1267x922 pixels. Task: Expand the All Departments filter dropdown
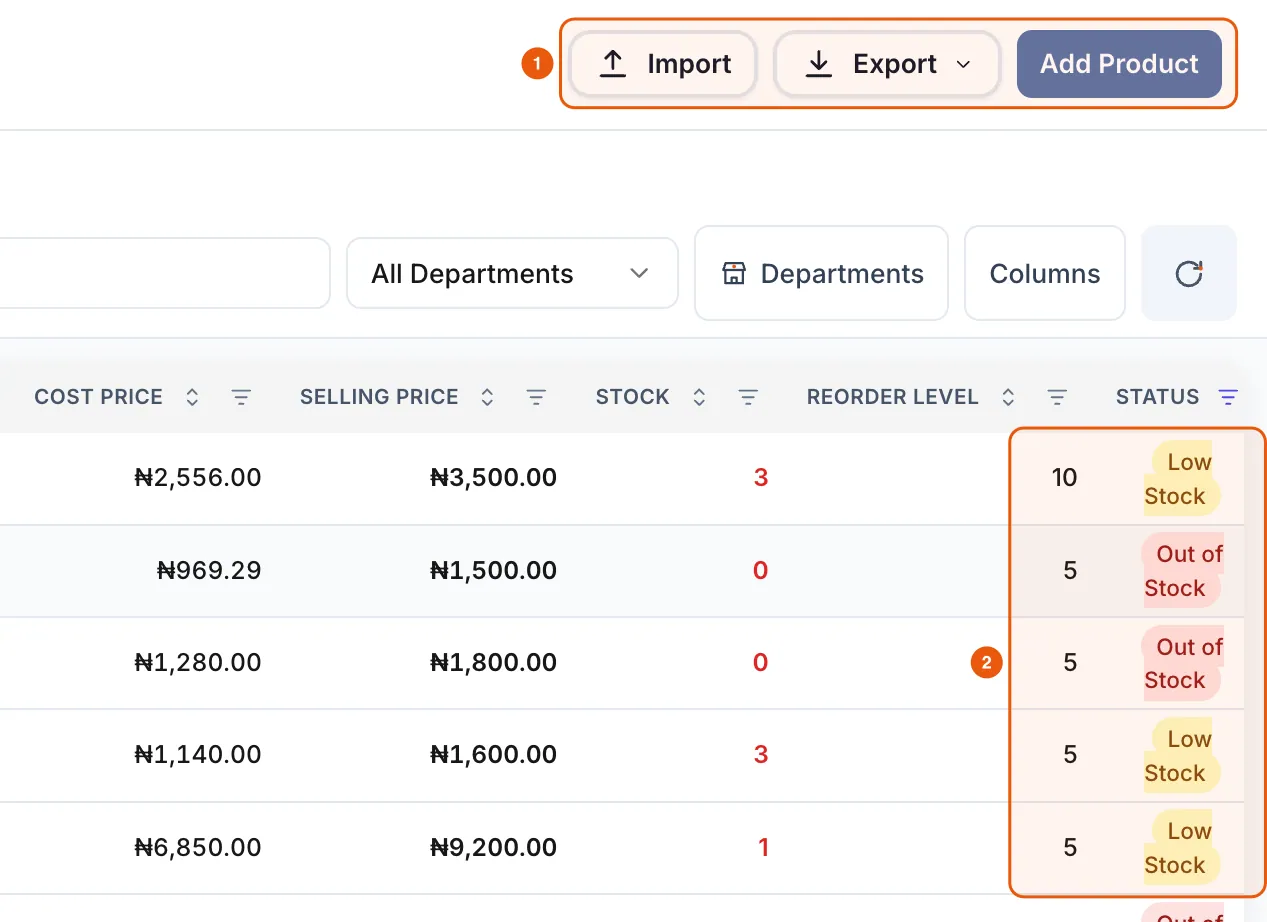tap(512, 273)
